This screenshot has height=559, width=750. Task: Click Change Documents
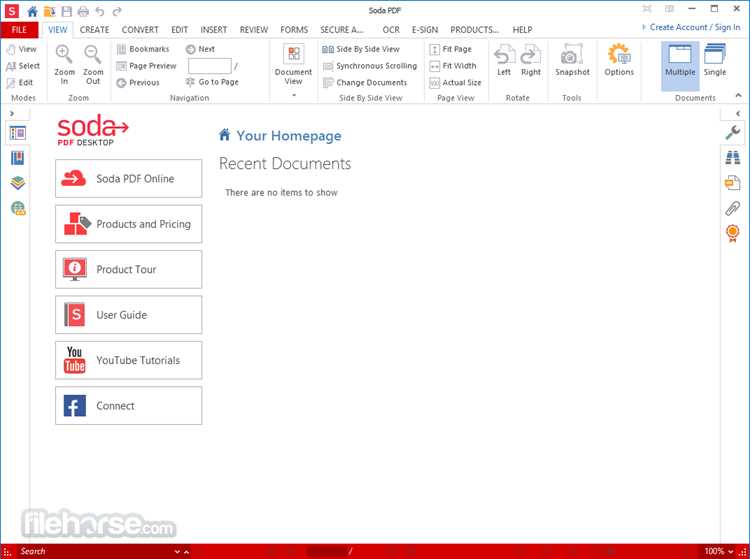click(364, 82)
